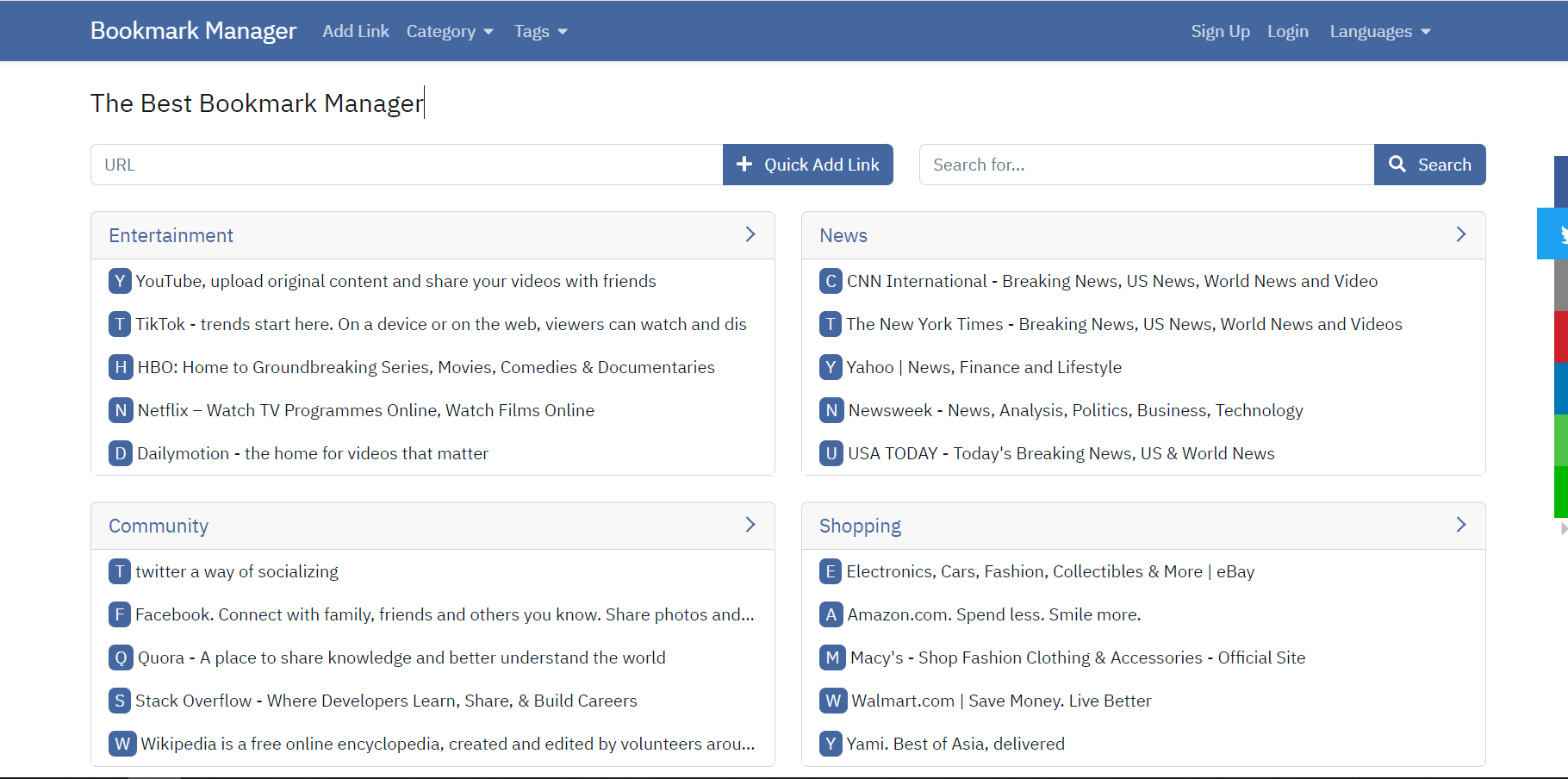Open the Shopping category using its chevron arrow
Viewport: 1568px width, 779px height.
click(x=1460, y=524)
